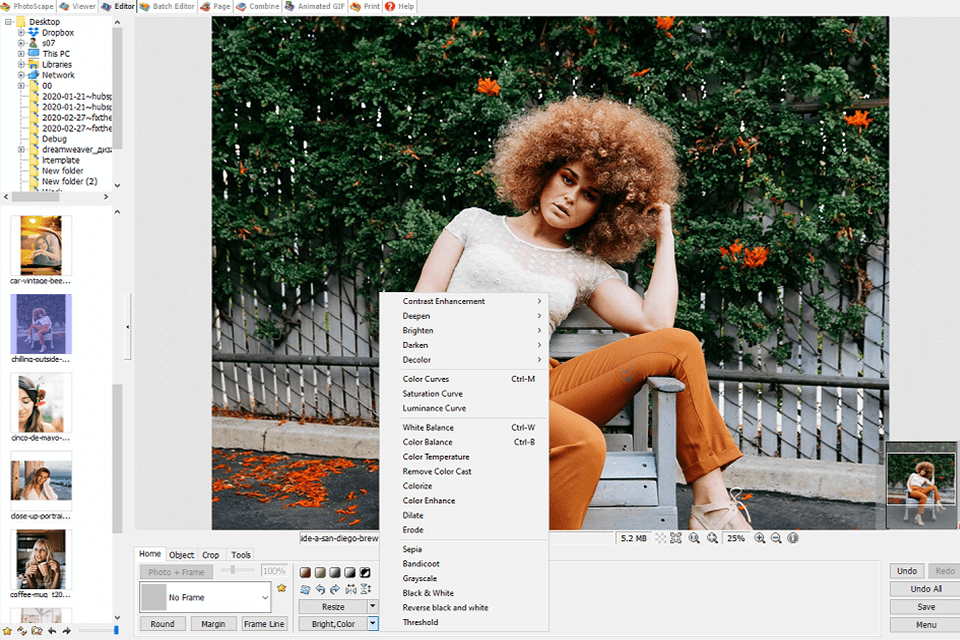Collapse the Desktop folder tree
The height and width of the screenshot is (640, 960).
7,21
